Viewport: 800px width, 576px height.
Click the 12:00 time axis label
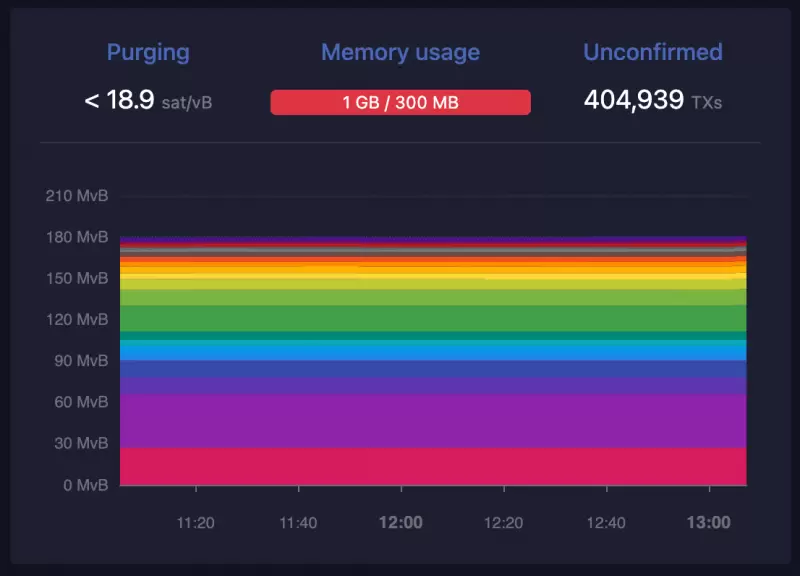coord(400,522)
